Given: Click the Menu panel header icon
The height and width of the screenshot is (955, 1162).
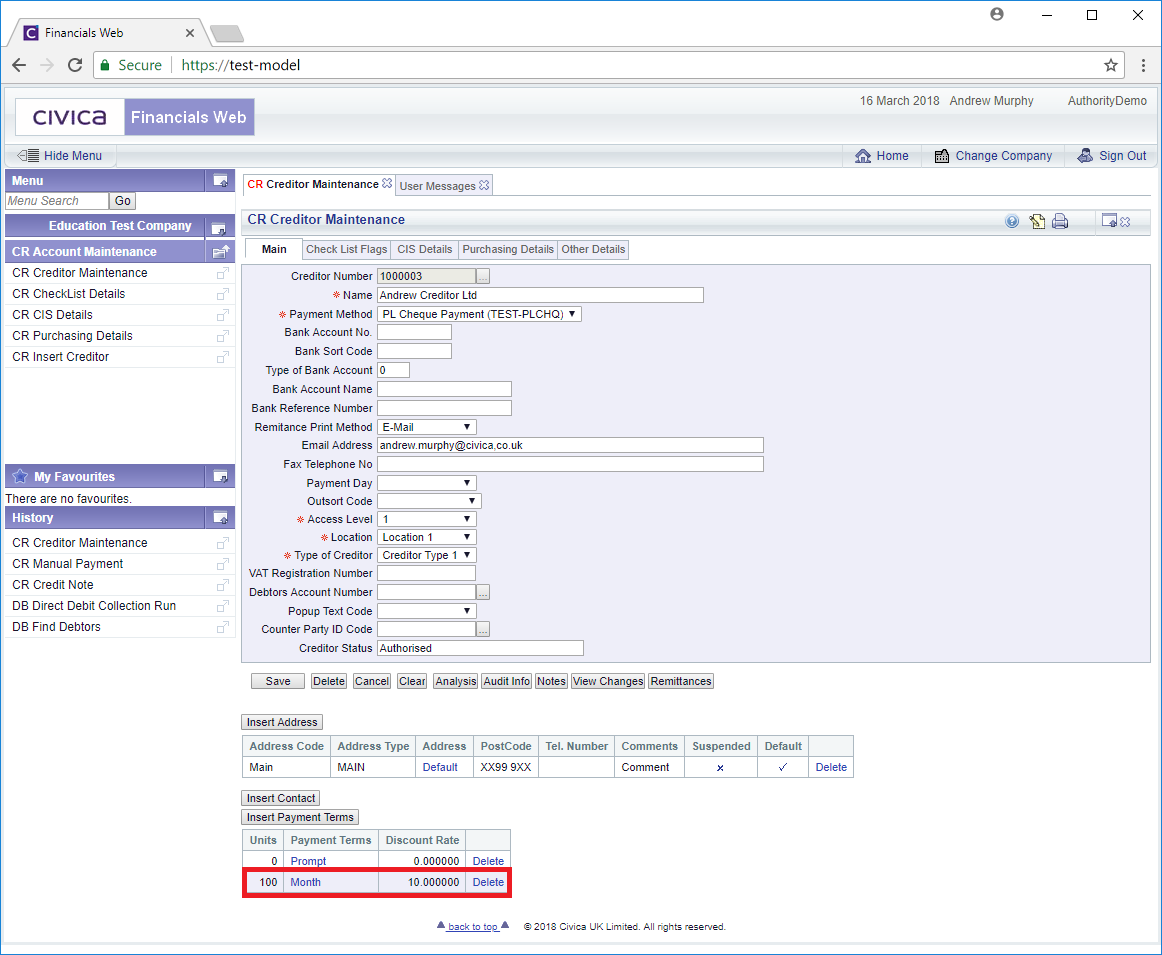Looking at the screenshot, I should pos(220,181).
